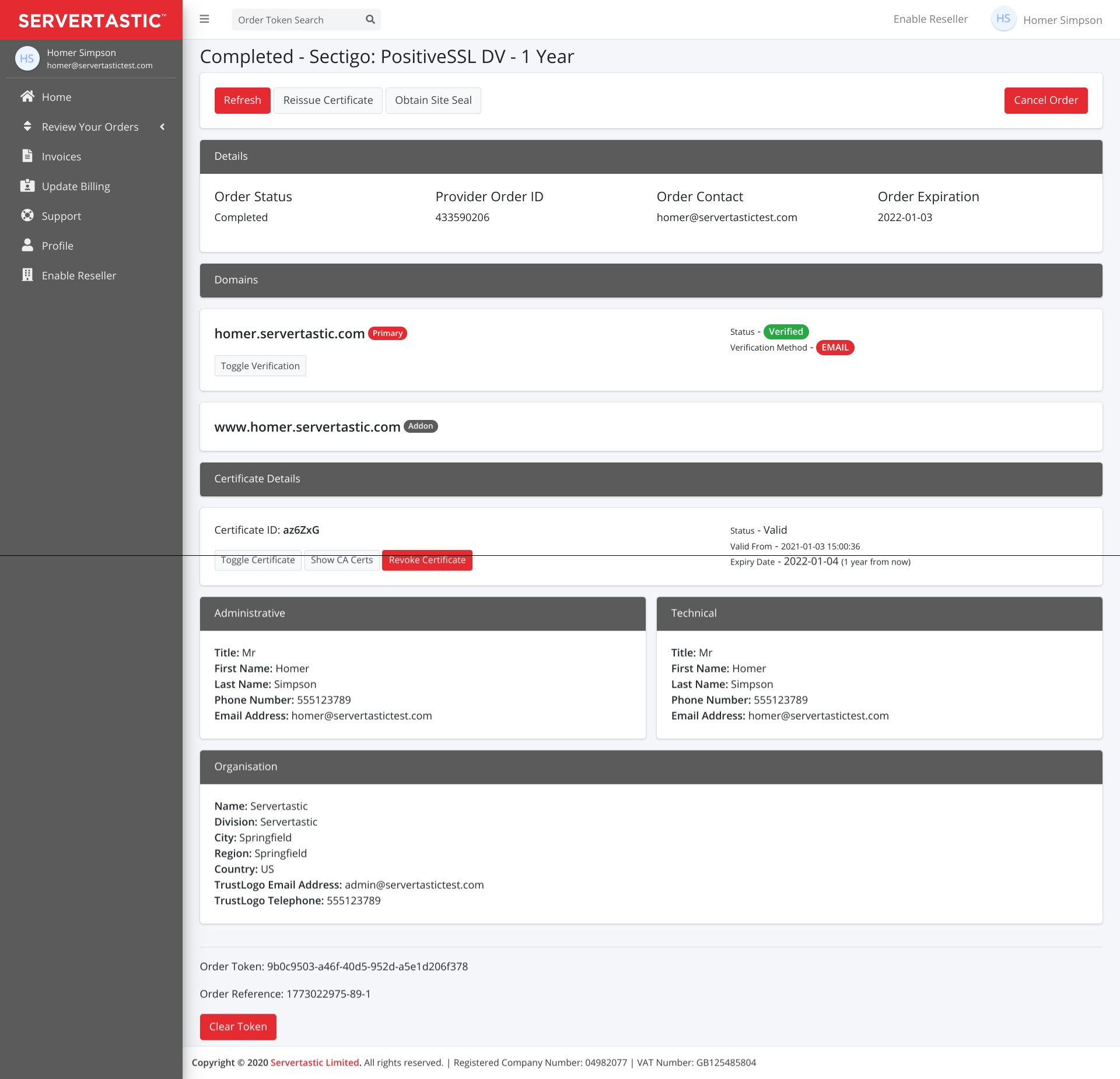The height and width of the screenshot is (1079, 1120).
Task: Click the search magnifier icon
Action: pyautogui.click(x=370, y=20)
